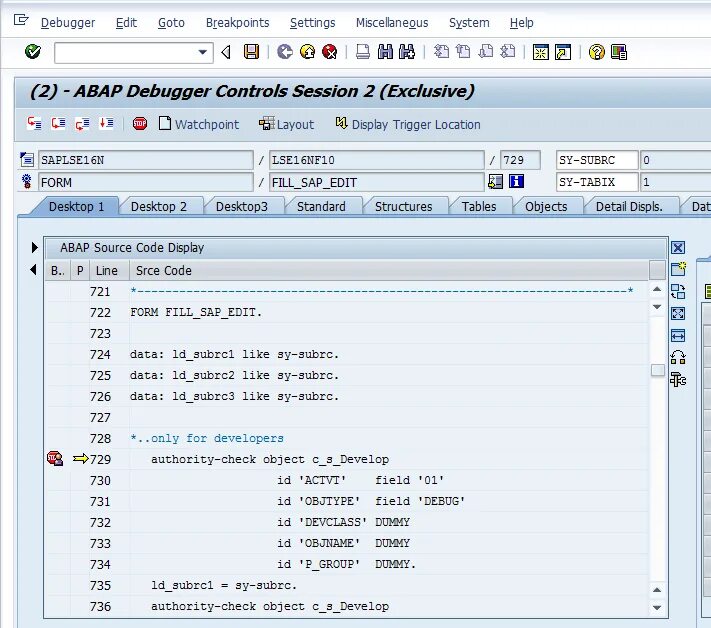Click the Save floppy disk icon
711x628 pixels.
click(251, 52)
